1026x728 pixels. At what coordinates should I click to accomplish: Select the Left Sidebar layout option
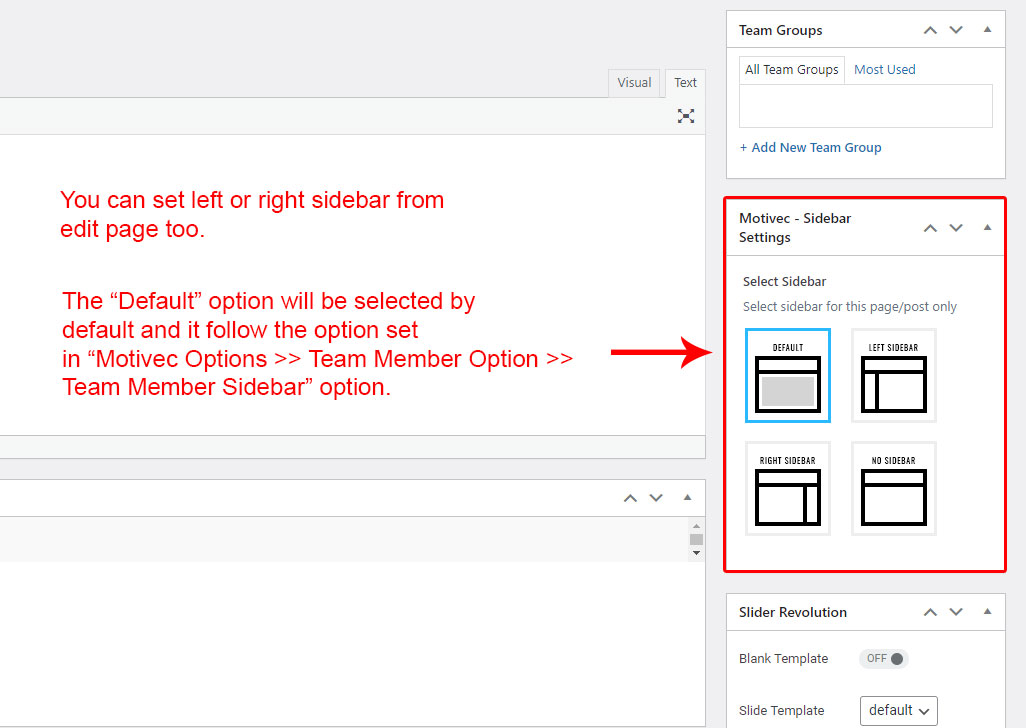tap(893, 376)
